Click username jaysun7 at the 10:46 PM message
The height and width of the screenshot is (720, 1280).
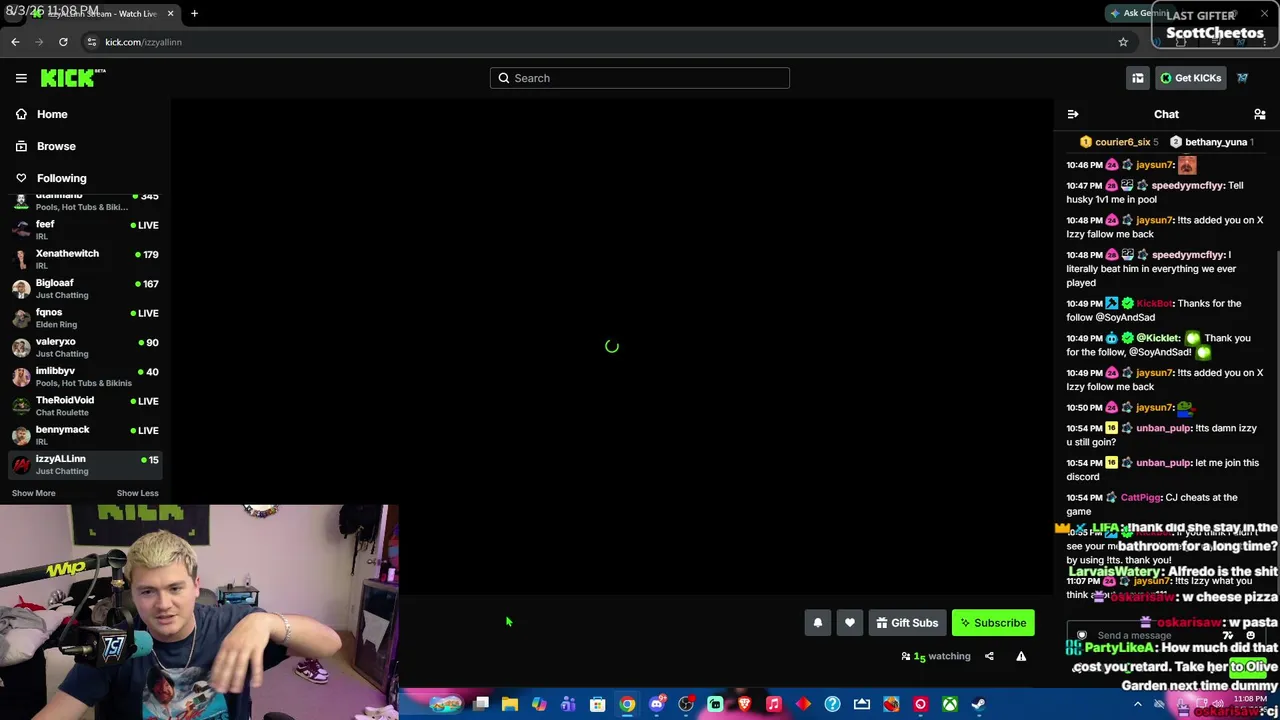click(x=1155, y=165)
